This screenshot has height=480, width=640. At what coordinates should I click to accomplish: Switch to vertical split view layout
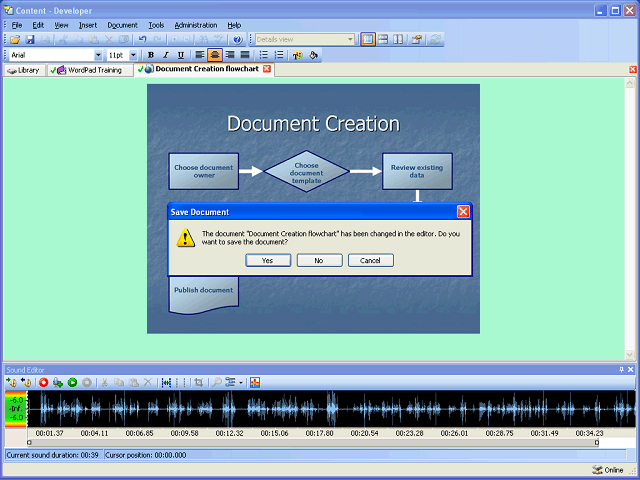398,40
